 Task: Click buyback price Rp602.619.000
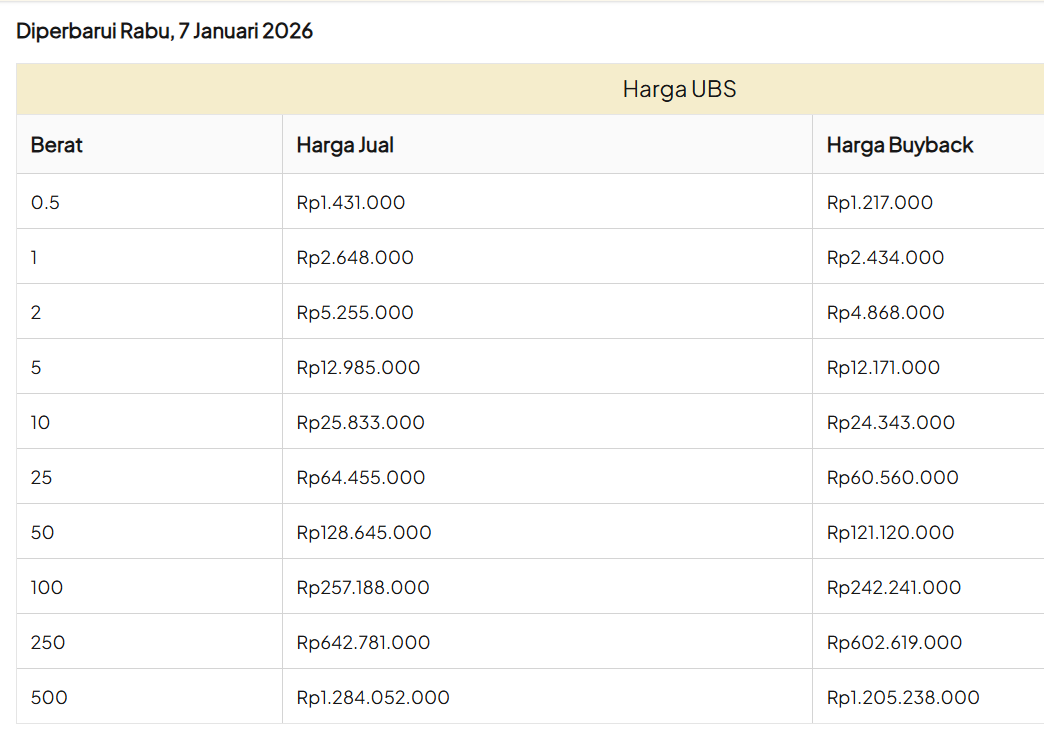894,643
